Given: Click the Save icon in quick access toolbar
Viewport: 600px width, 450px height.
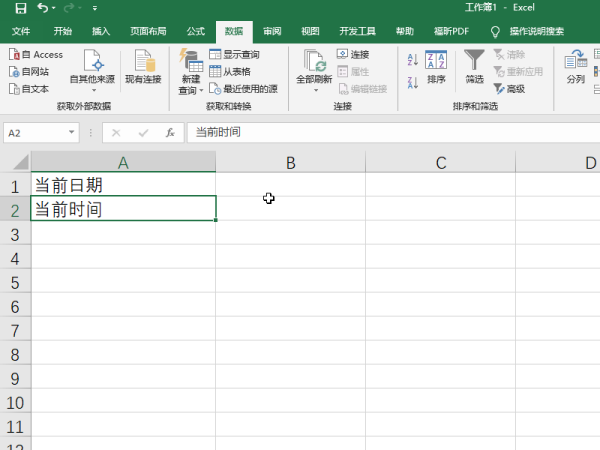Looking at the screenshot, I should coord(21,8).
